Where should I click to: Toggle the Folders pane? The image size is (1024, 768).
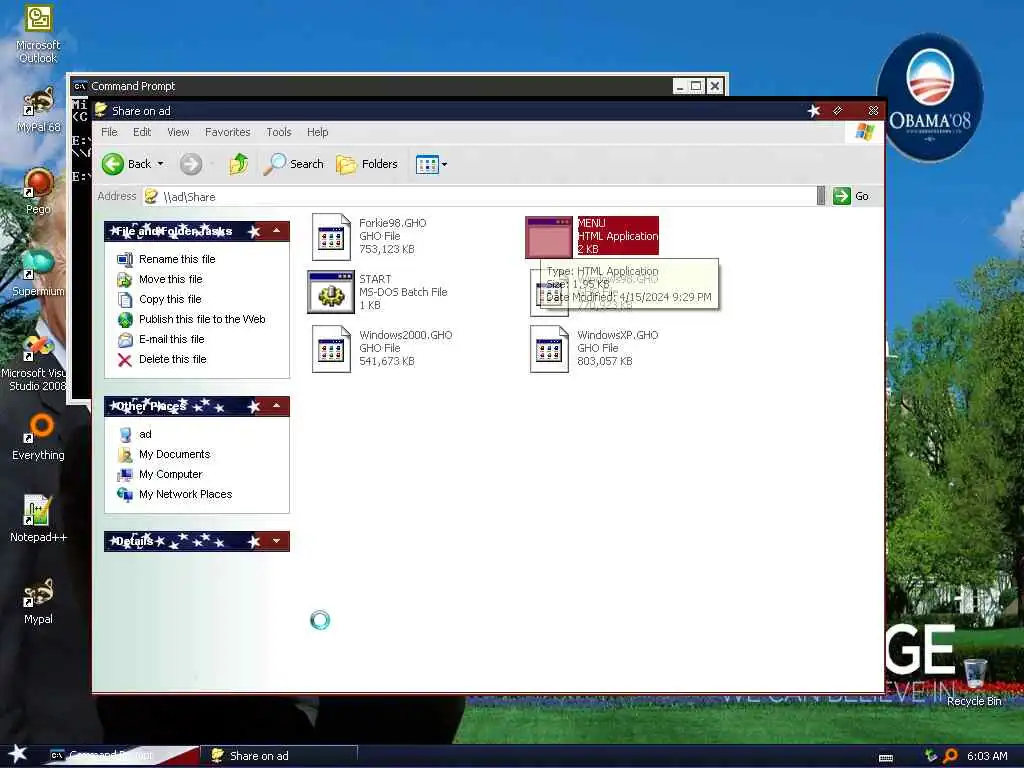[367, 164]
